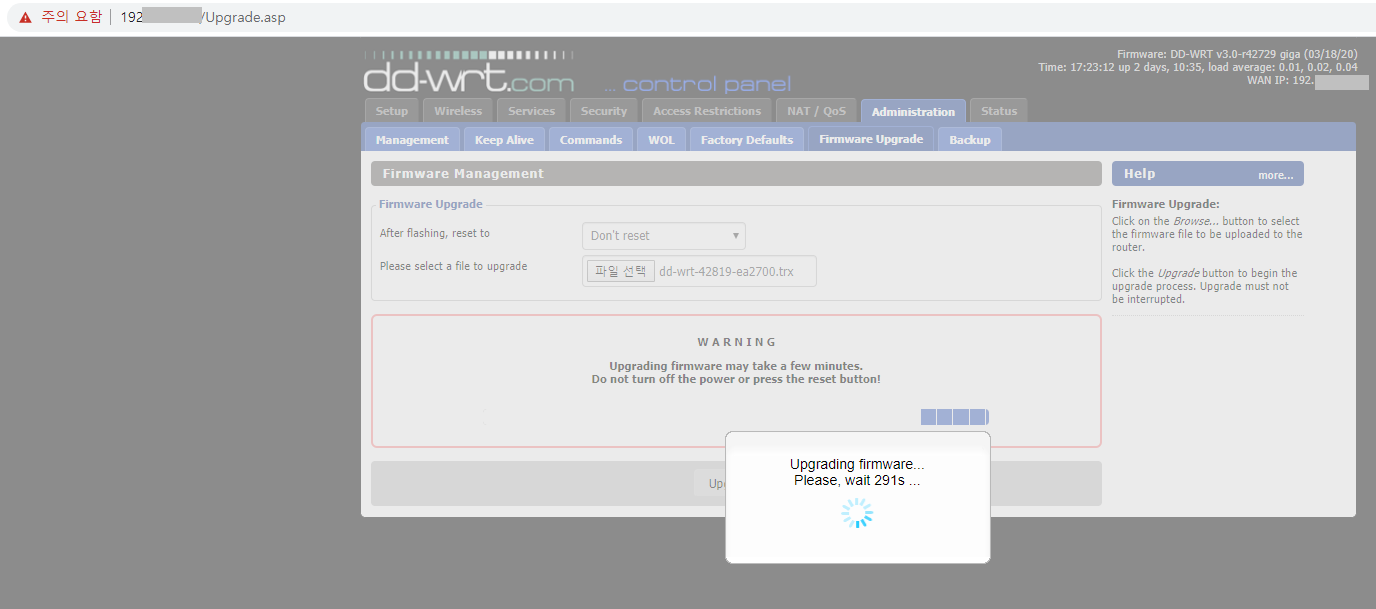
Task: Open the "Don't reset" dropdown
Action: pos(664,236)
